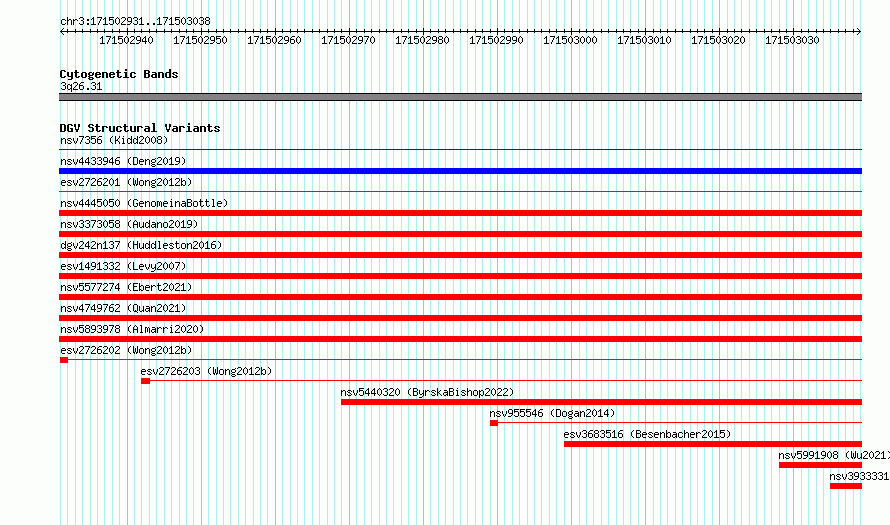This screenshot has height=525, width=890.
Task: Click nsv5577274 (Ebert2021) label
Action: pos(126,287)
